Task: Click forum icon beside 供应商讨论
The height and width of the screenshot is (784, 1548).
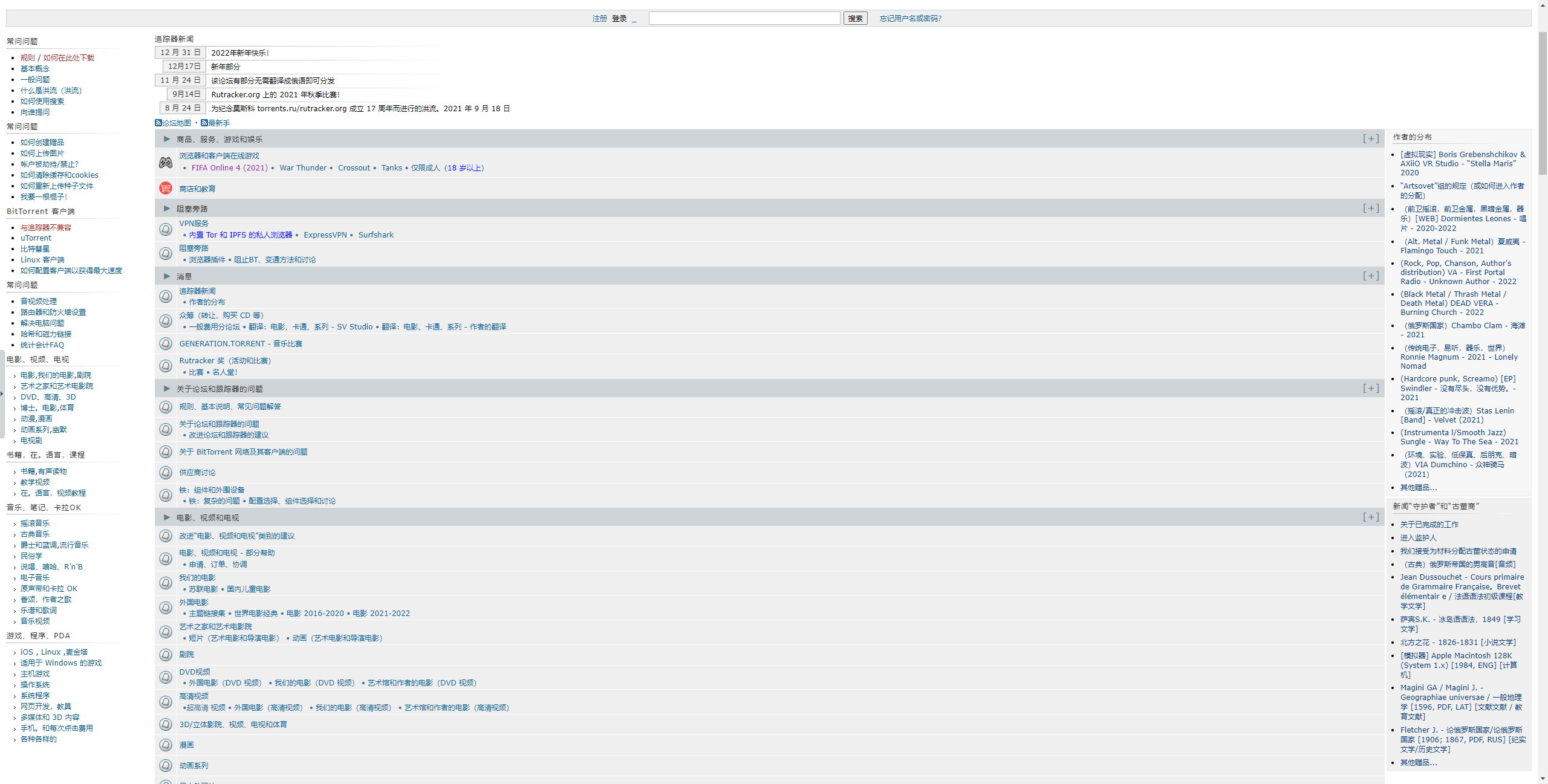Action: click(x=166, y=473)
